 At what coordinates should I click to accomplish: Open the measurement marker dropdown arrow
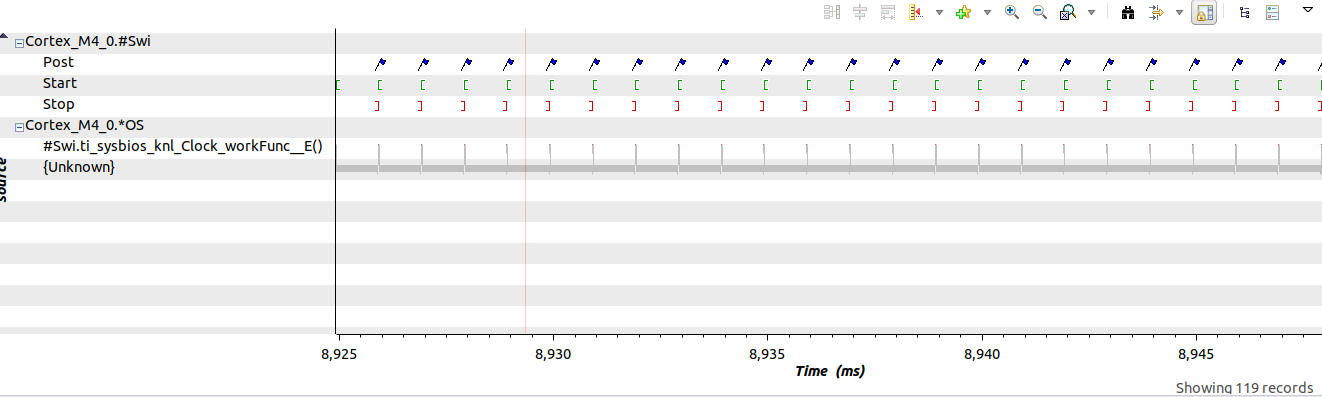point(939,12)
